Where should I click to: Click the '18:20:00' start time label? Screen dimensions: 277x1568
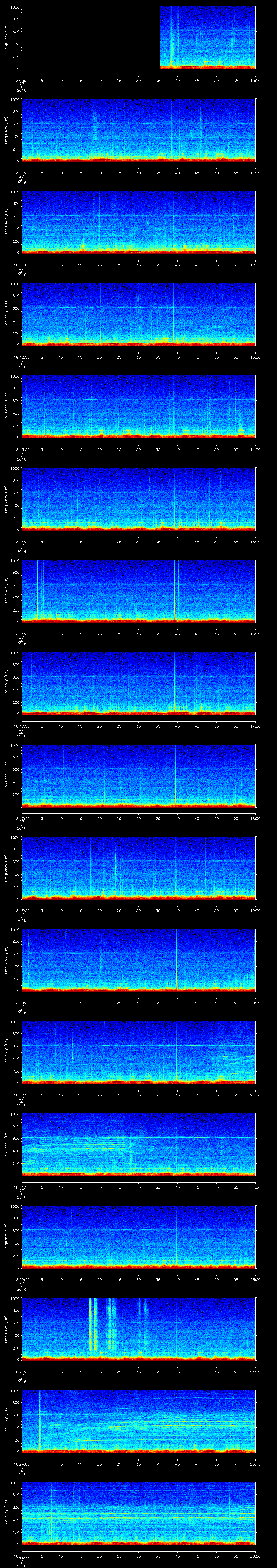pyautogui.click(x=21, y=1095)
